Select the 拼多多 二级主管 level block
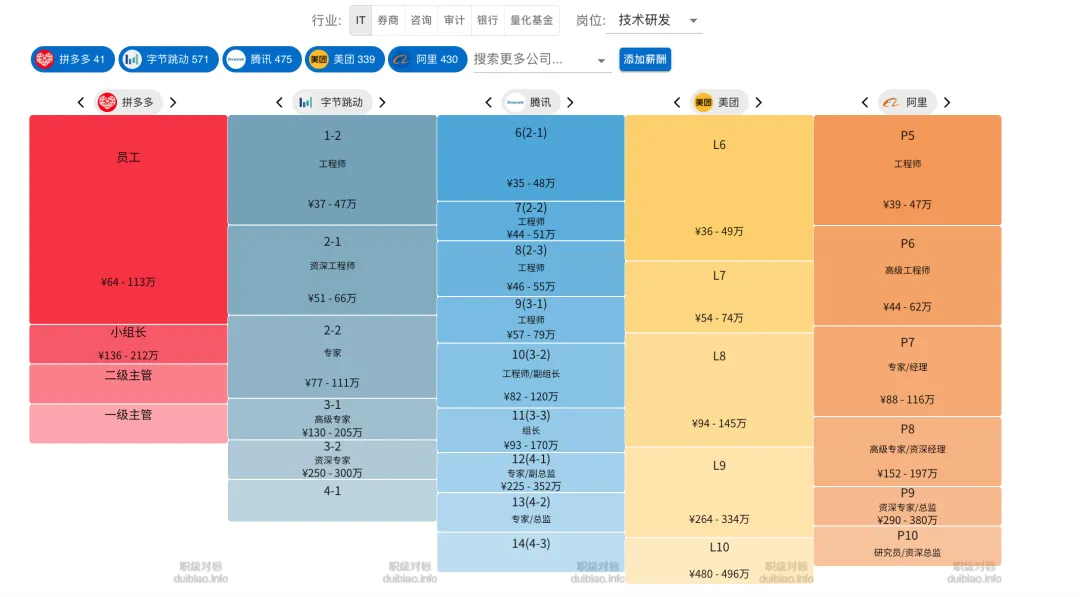 128,384
